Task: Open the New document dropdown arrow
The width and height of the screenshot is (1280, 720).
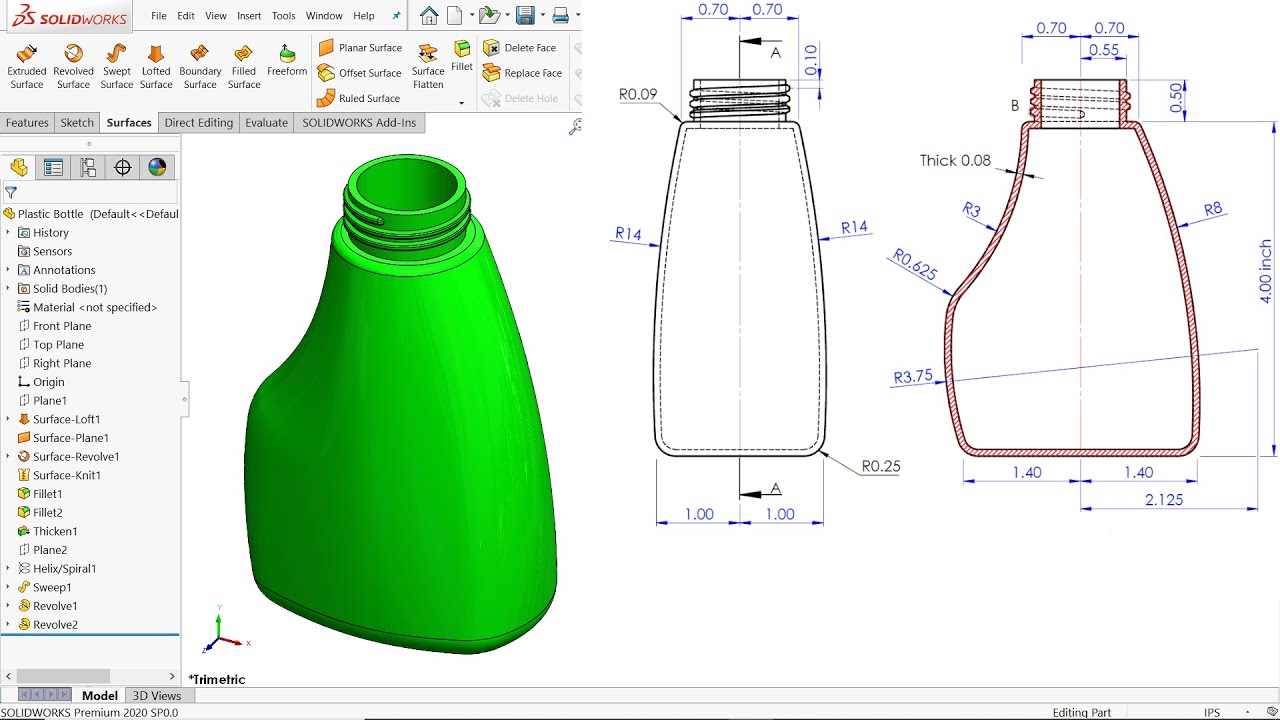Action: (x=470, y=16)
